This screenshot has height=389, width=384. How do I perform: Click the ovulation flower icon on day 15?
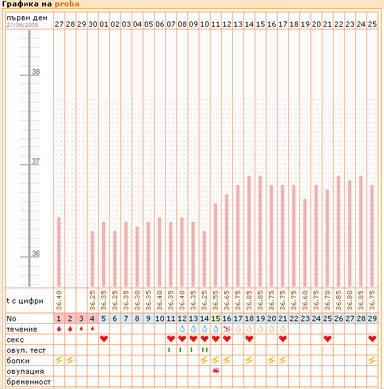coord(216,370)
